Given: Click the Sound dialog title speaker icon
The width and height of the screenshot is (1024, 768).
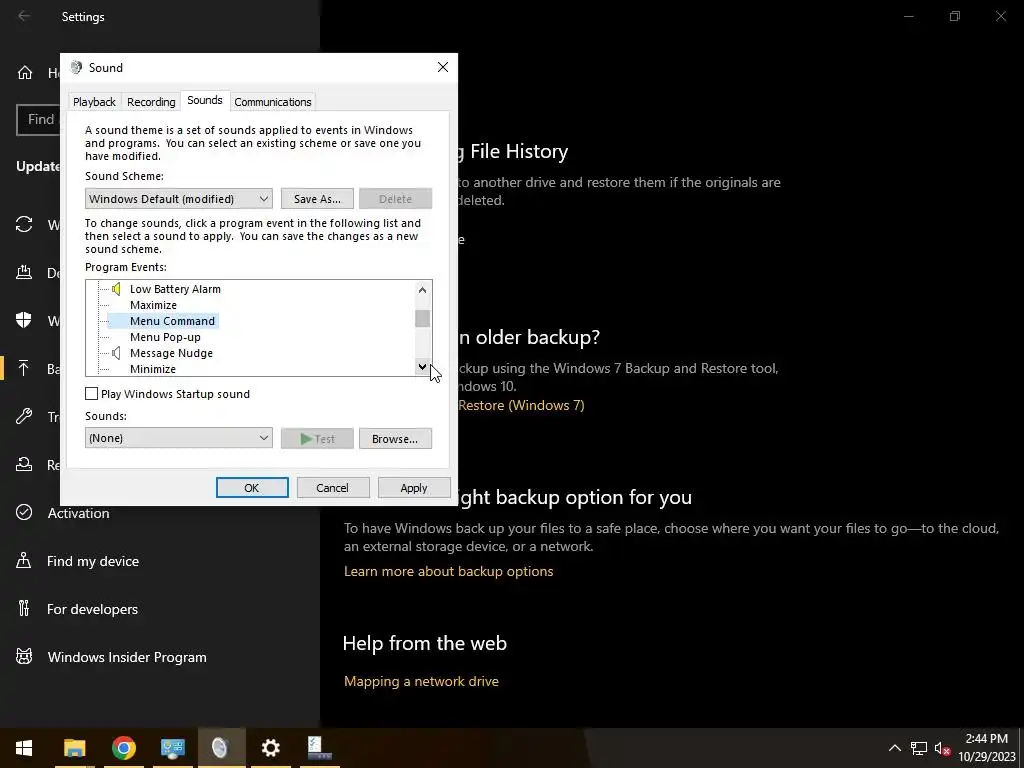Looking at the screenshot, I should (76, 67).
